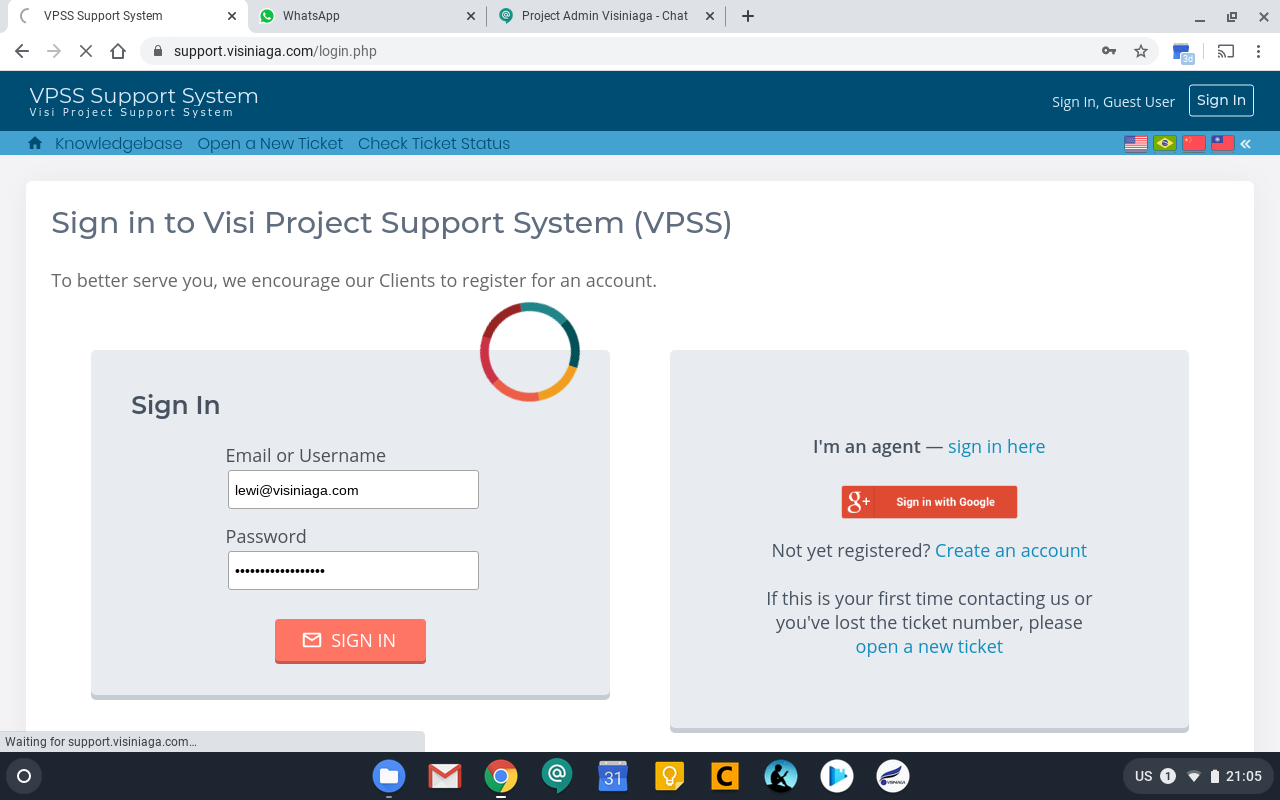Open Knowledgebase menu item
Image resolution: width=1280 pixels, height=800 pixels.
coord(119,143)
